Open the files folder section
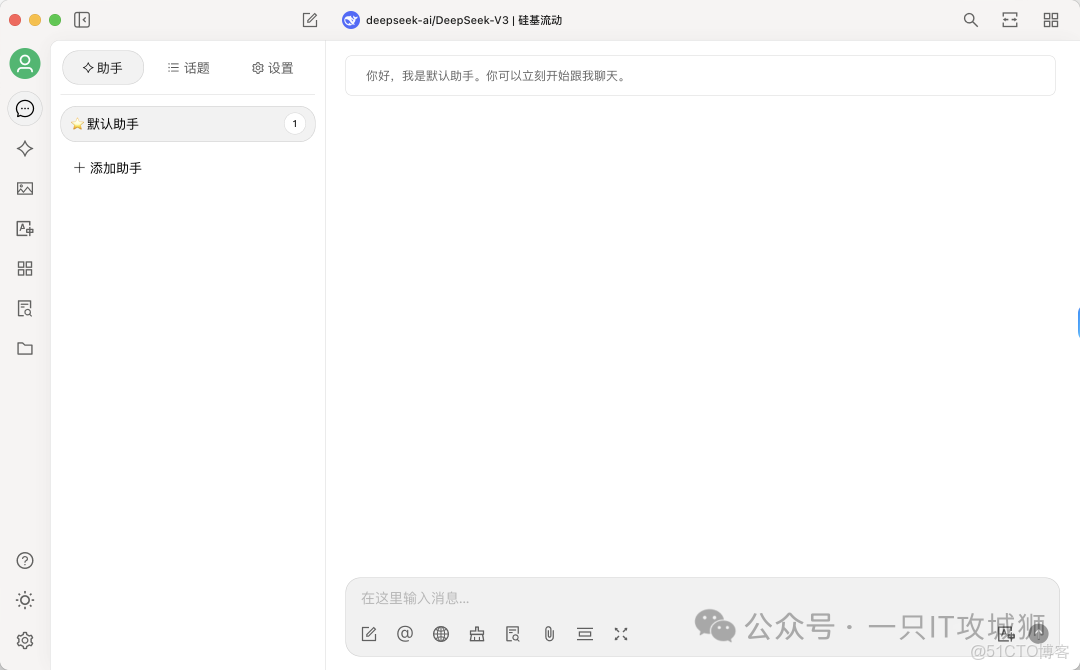Image resolution: width=1080 pixels, height=670 pixels. click(24, 348)
